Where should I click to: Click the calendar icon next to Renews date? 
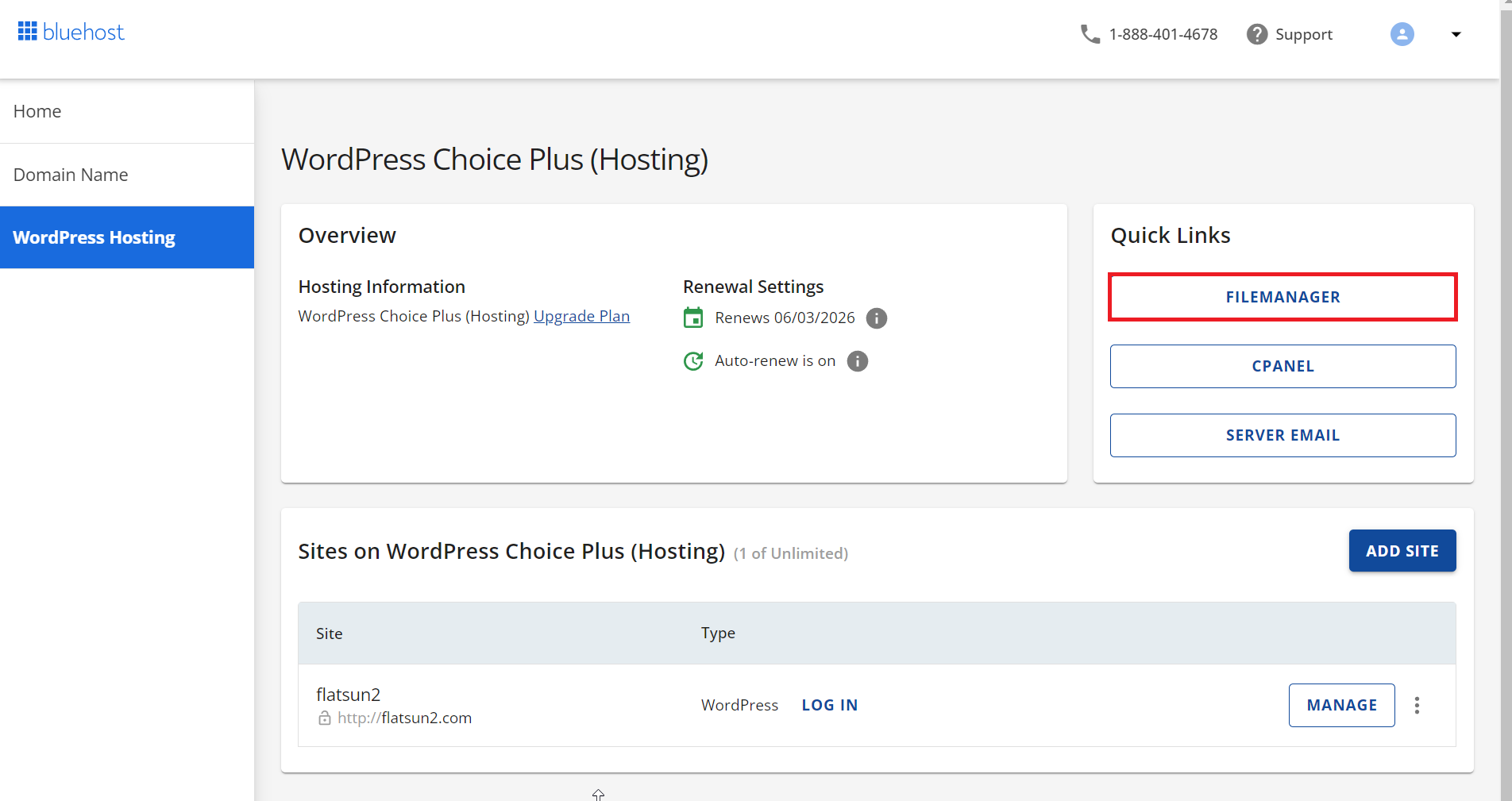693,318
